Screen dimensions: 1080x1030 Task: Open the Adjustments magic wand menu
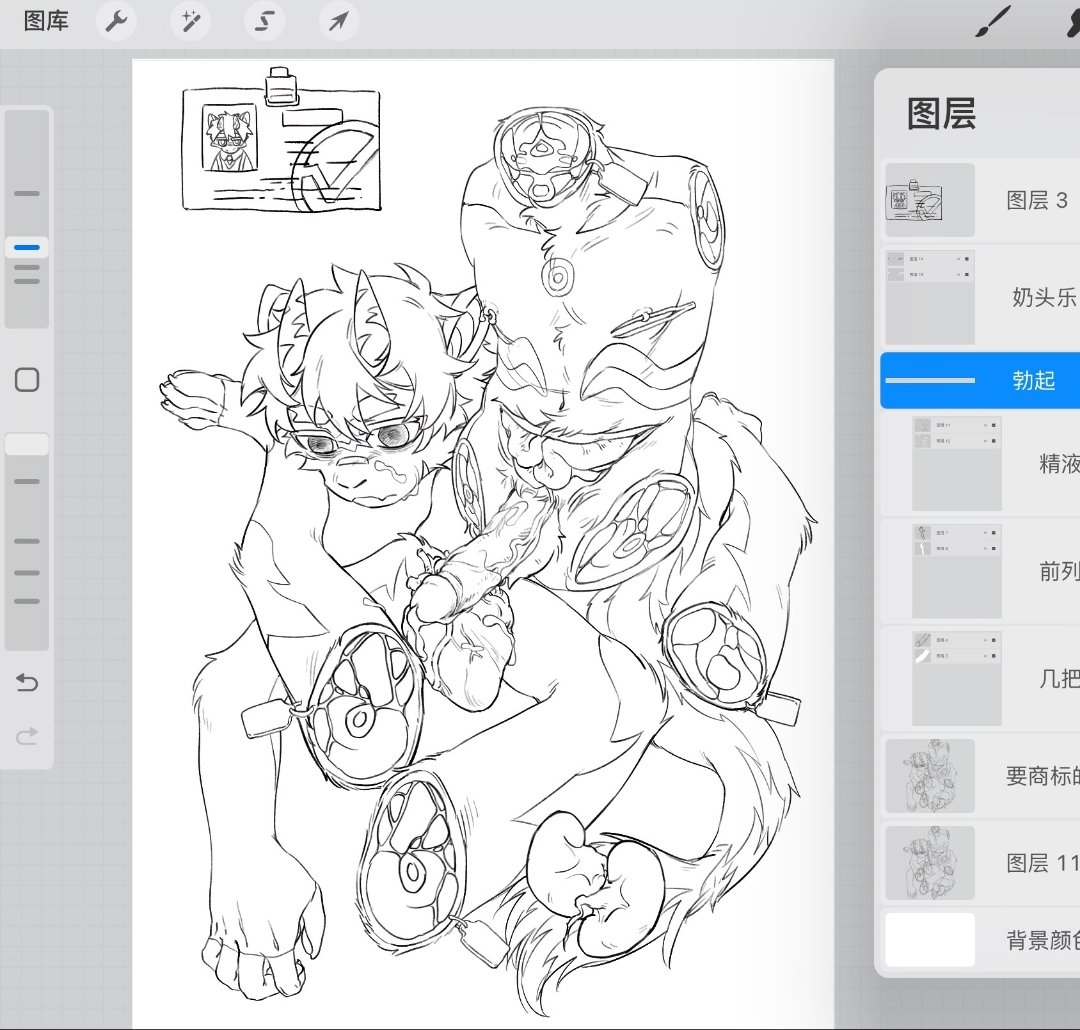click(x=190, y=21)
